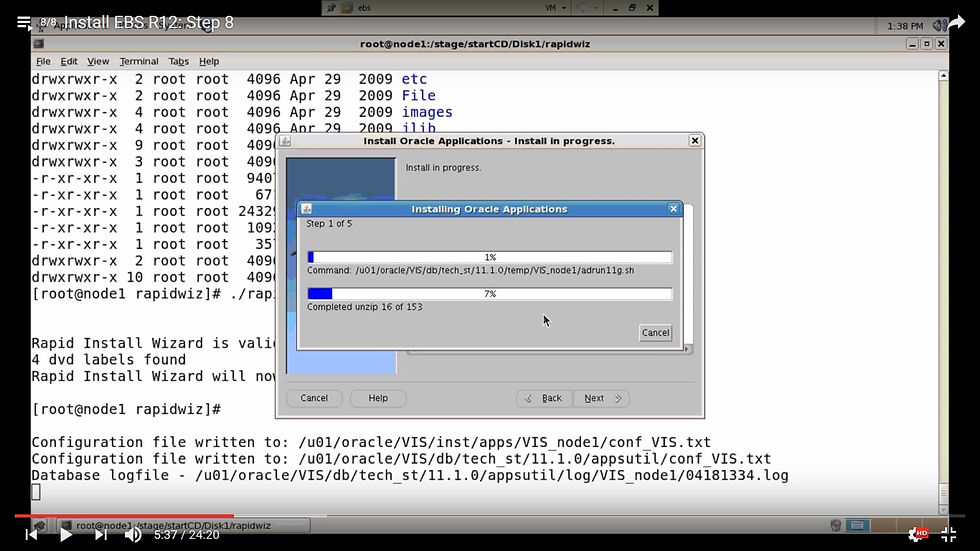This screenshot has height=551, width=980.
Task: Skip to the previous video
Action: pyautogui.click(x=31, y=535)
